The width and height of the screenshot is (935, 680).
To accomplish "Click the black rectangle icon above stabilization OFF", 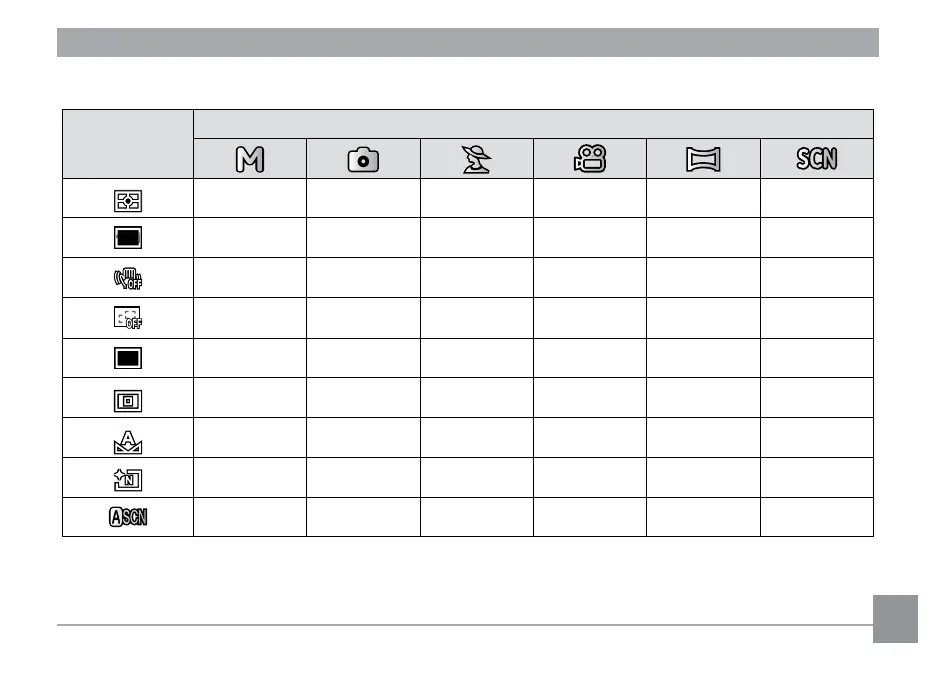I will pos(128,238).
